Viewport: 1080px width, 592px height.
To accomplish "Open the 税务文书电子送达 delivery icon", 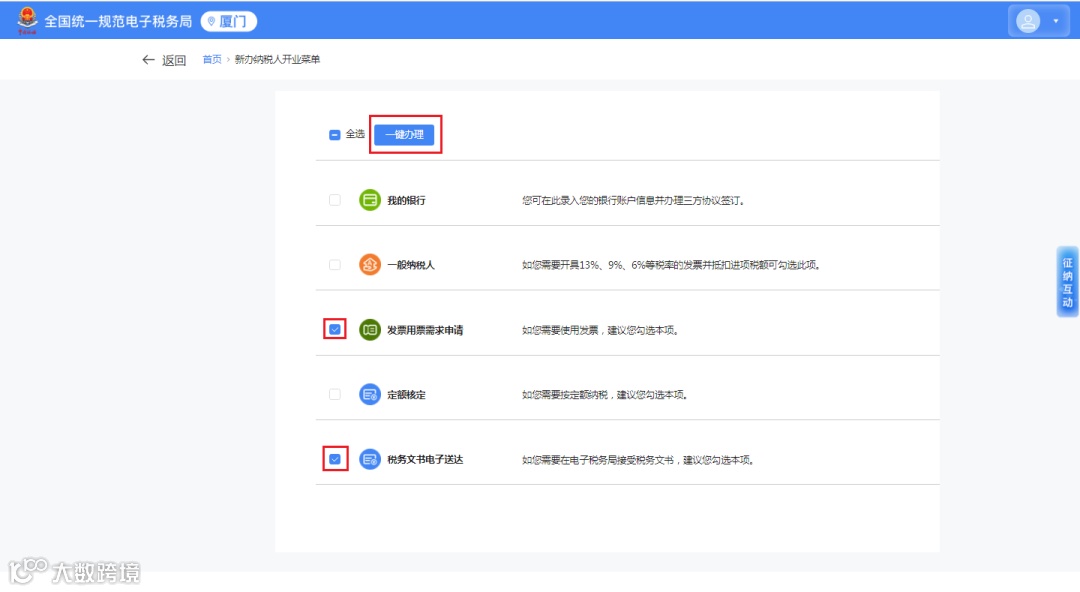I will pyautogui.click(x=368, y=459).
